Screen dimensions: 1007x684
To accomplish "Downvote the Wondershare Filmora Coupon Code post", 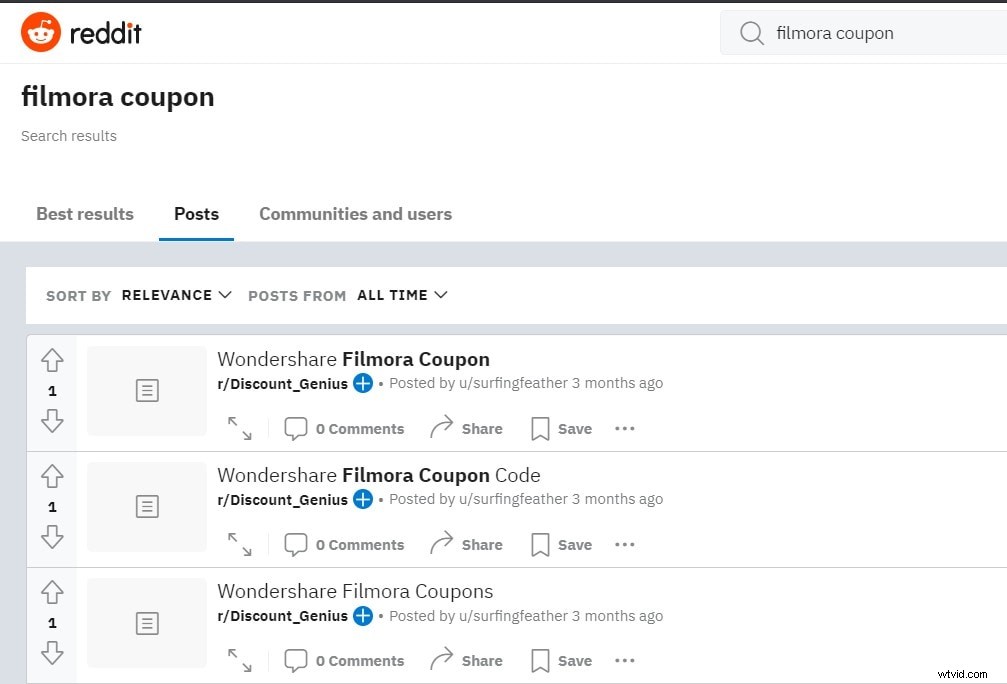I will click(52, 537).
